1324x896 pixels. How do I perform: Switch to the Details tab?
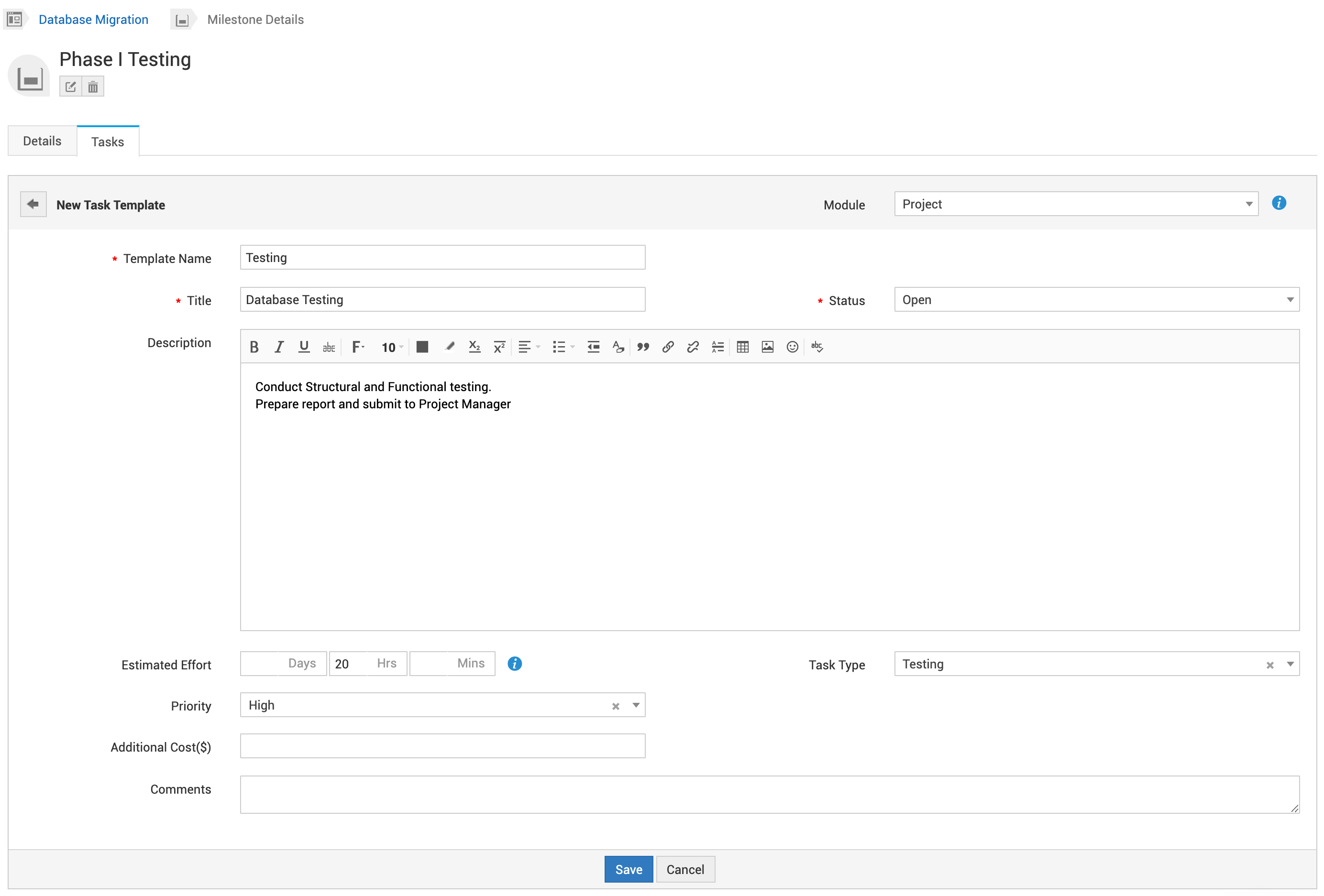pos(42,141)
